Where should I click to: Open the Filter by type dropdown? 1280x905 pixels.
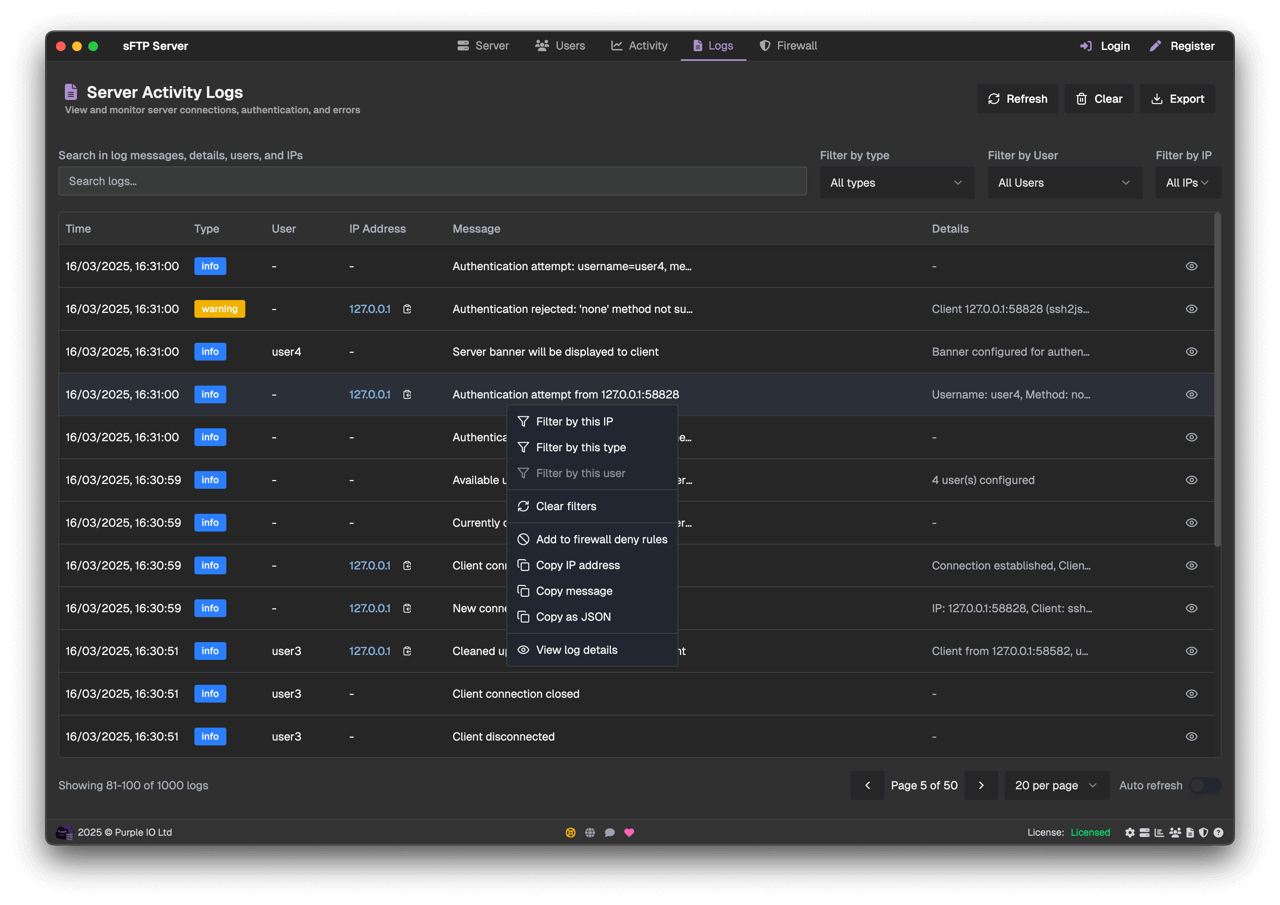point(896,183)
